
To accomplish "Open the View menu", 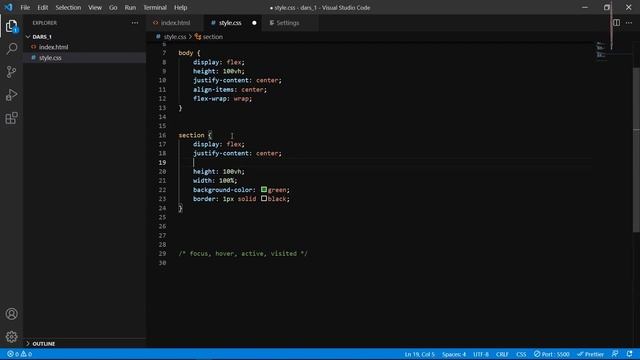I will click(95, 7).
